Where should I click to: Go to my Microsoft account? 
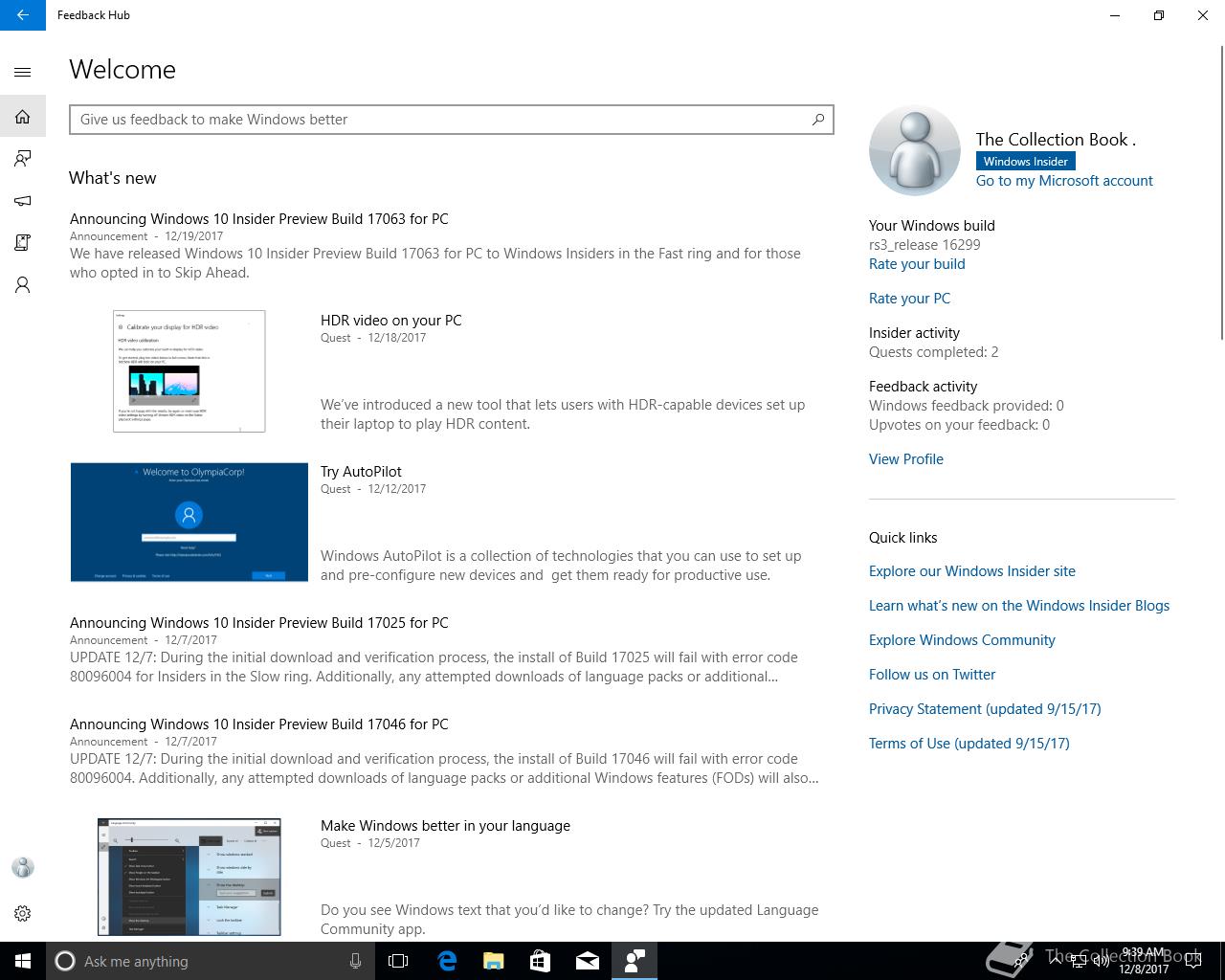(x=1064, y=181)
